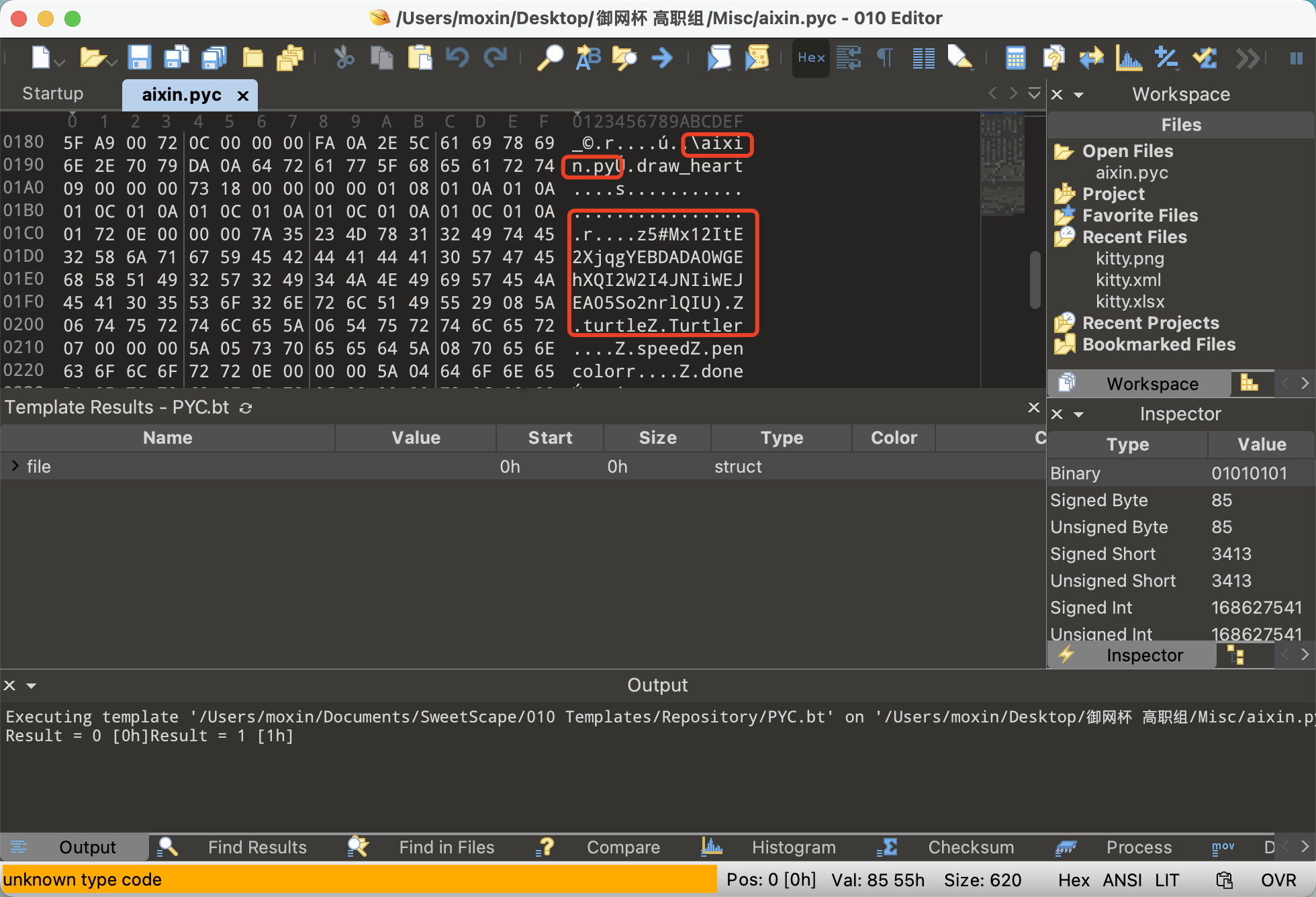Click the Run Template icon
The image size is (1316, 897).
tap(757, 58)
